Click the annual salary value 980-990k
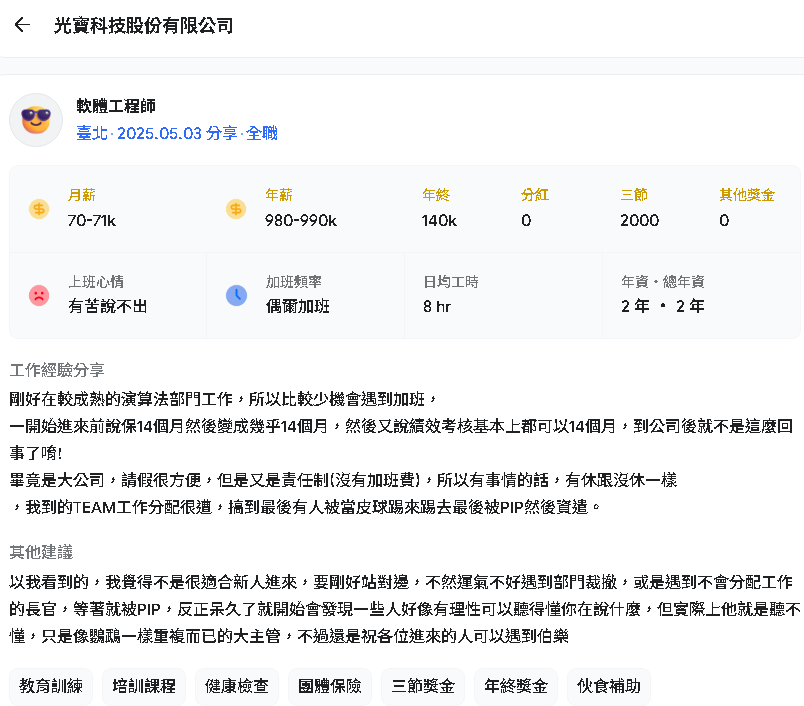 [301, 220]
